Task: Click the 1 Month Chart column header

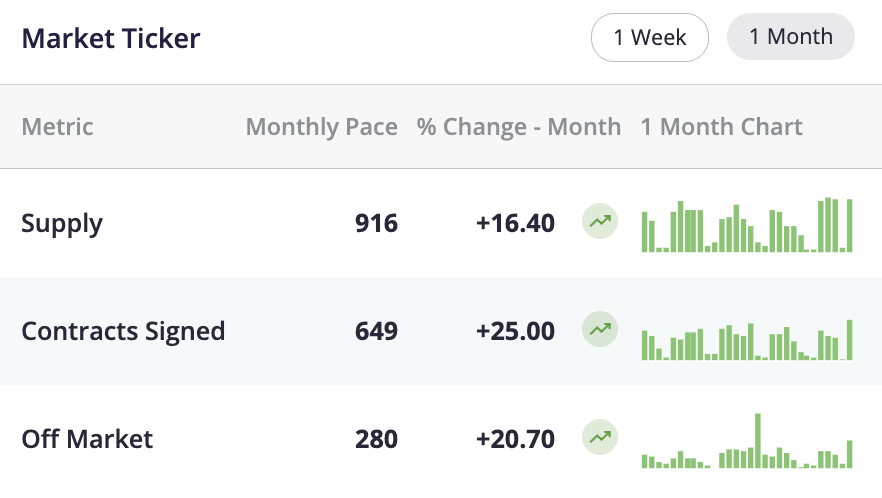Action: (x=722, y=127)
